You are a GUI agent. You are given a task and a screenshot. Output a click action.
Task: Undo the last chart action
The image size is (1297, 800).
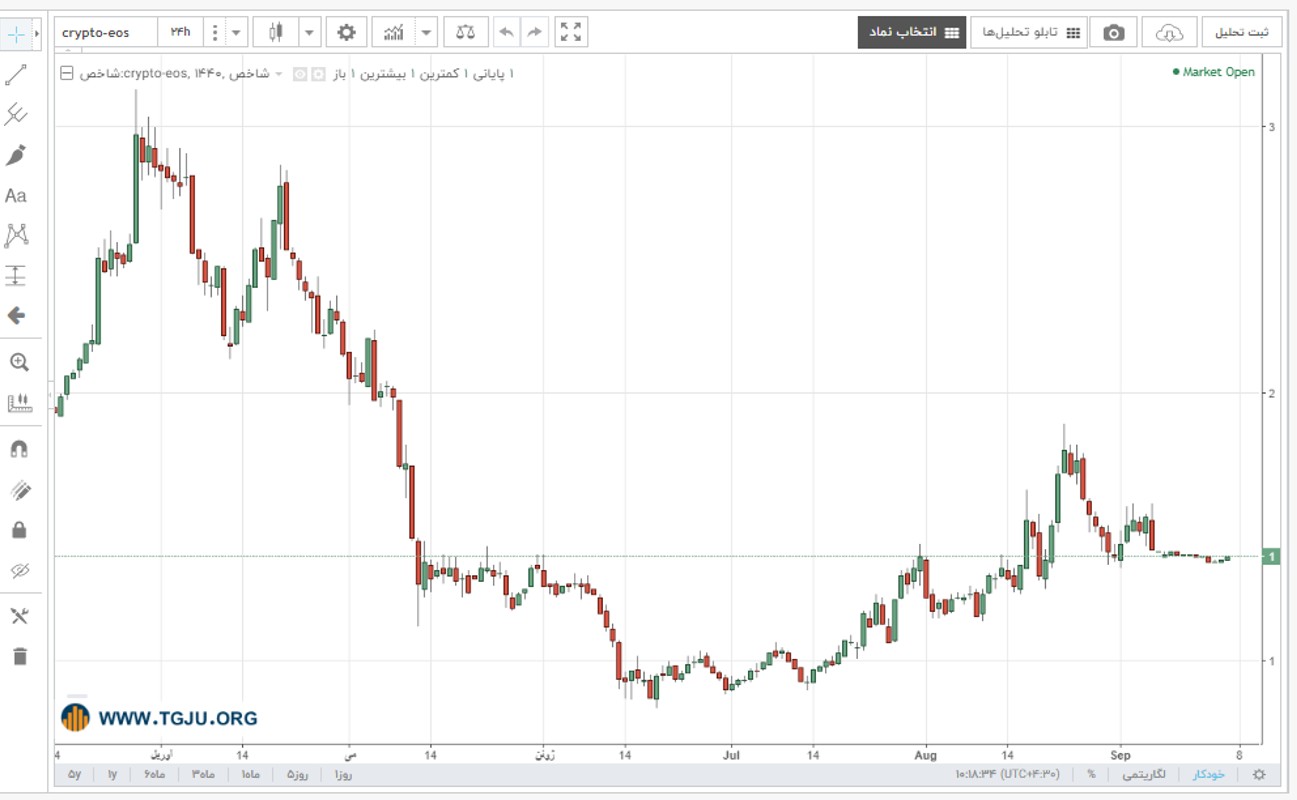tap(507, 32)
